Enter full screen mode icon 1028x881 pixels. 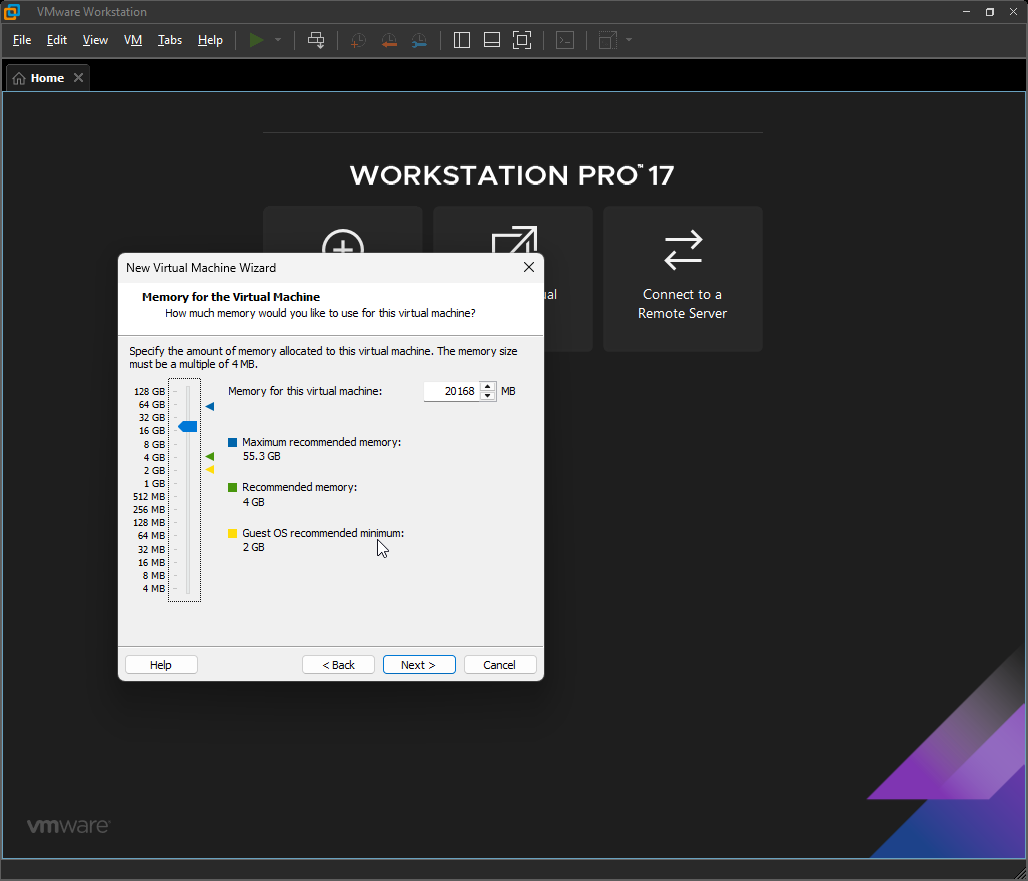tap(522, 40)
